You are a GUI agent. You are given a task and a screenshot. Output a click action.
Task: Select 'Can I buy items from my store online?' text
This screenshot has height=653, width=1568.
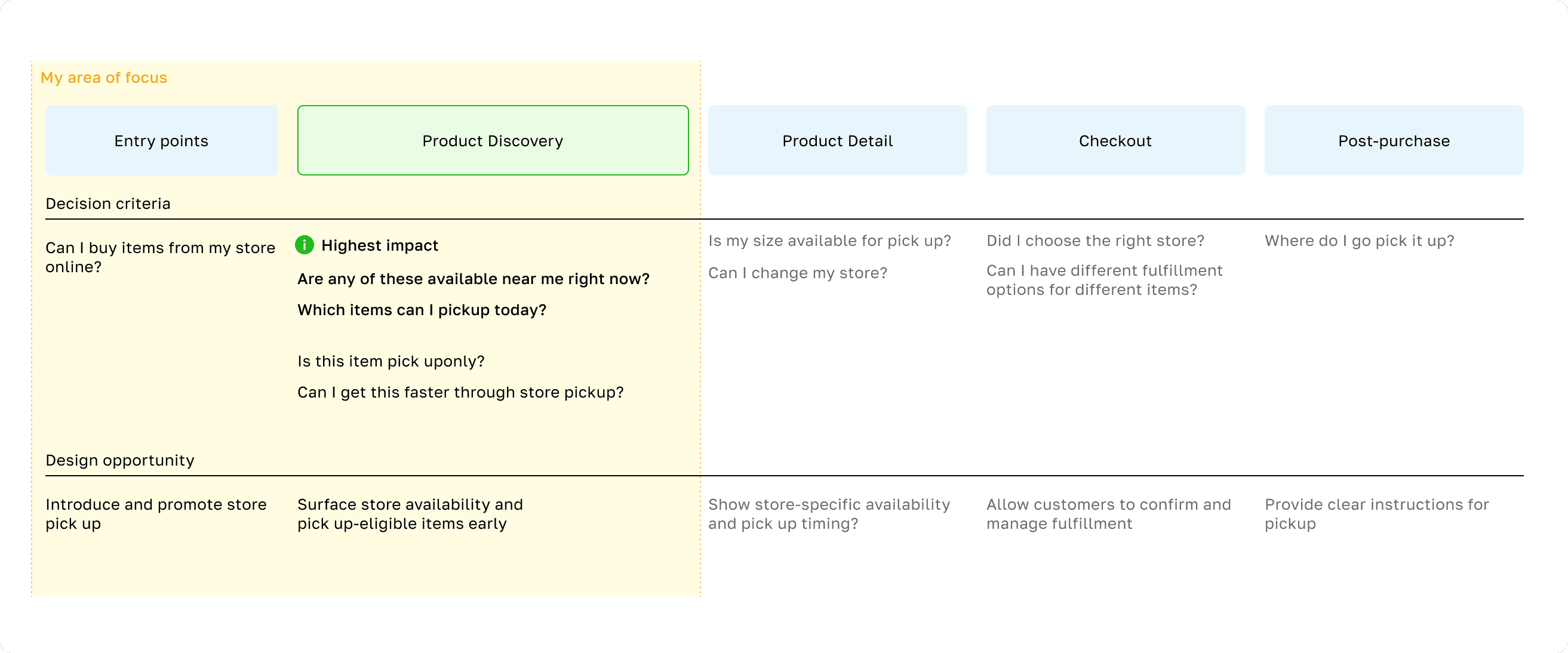coord(160,257)
